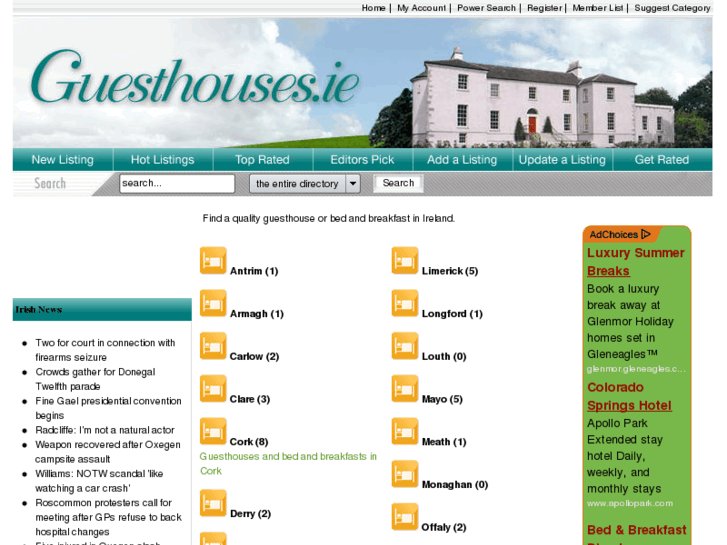
Task: Click the Carlow bed icon
Action: 213,346
